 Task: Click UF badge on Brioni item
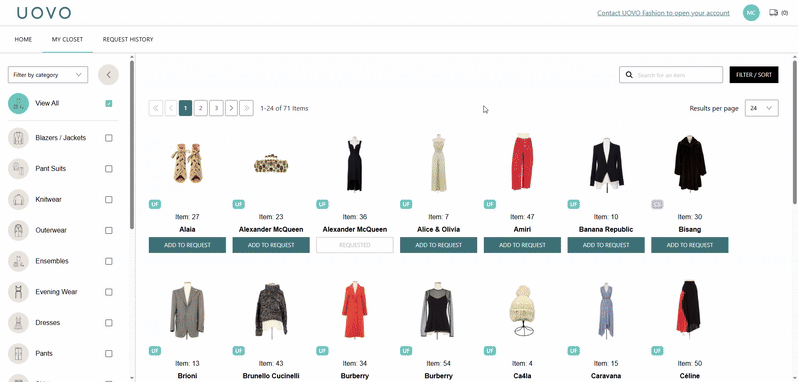coord(155,351)
